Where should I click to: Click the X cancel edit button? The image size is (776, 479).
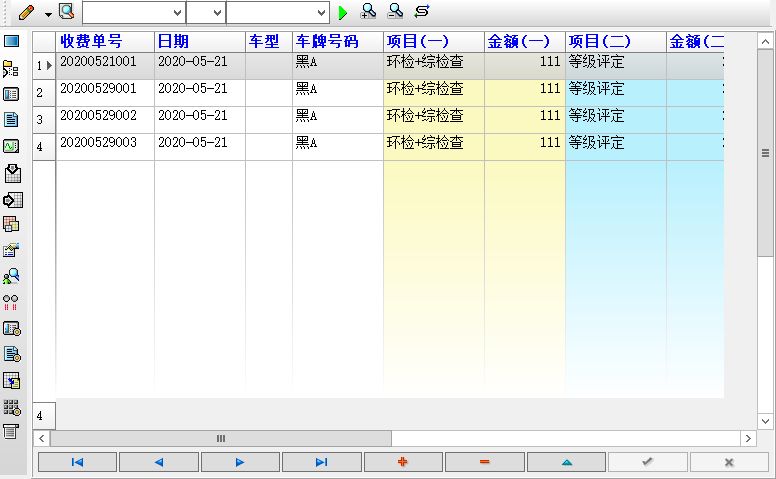[729, 462]
